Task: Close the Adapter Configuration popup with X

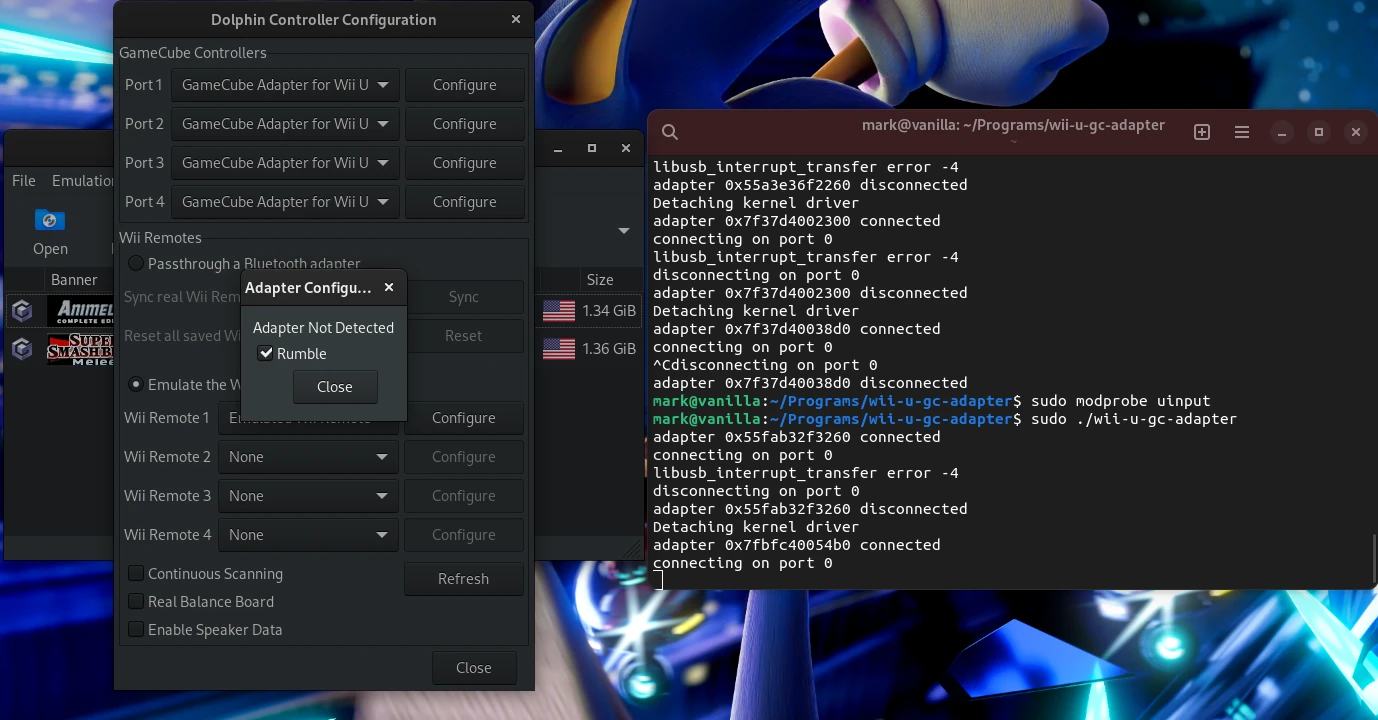Action: pyautogui.click(x=389, y=288)
